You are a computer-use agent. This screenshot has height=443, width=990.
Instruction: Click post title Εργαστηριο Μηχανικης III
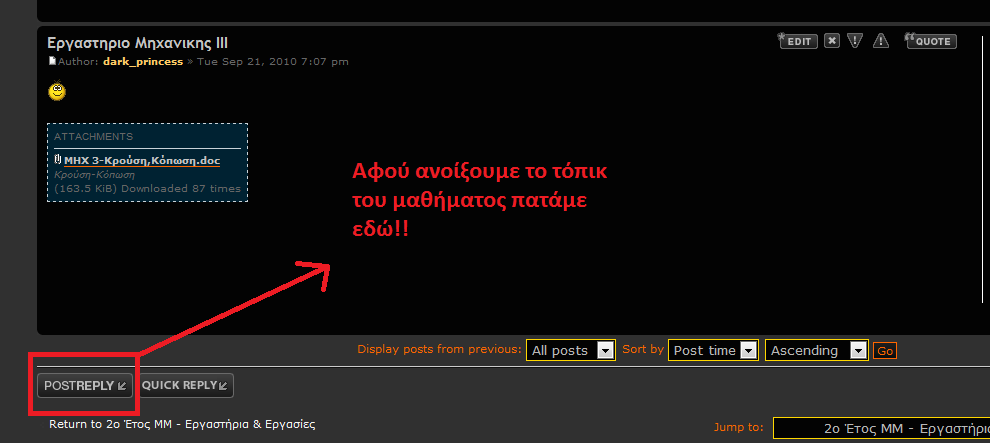click(137, 43)
